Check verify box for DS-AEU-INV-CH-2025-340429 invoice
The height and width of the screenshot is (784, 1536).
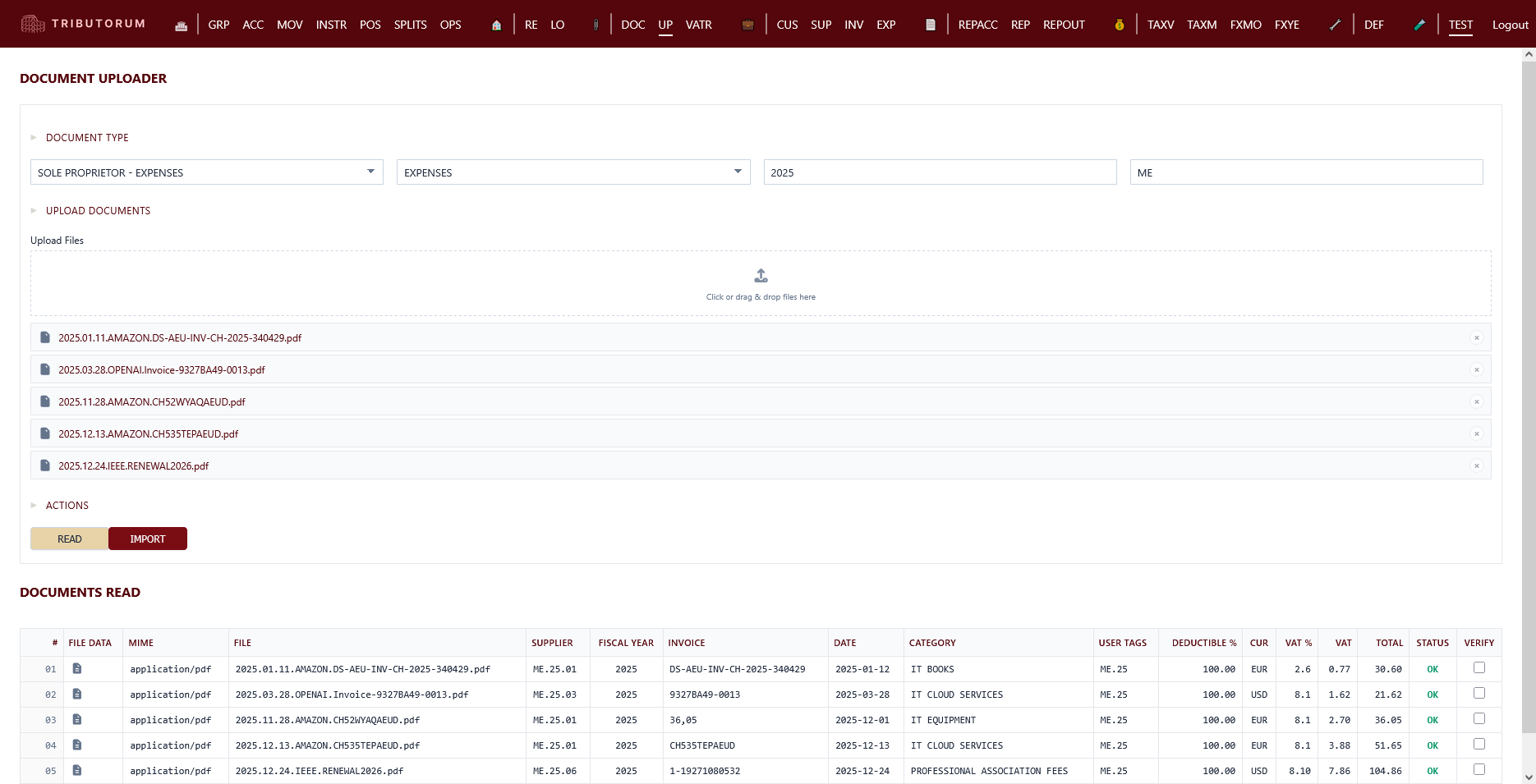(x=1479, y=668)
